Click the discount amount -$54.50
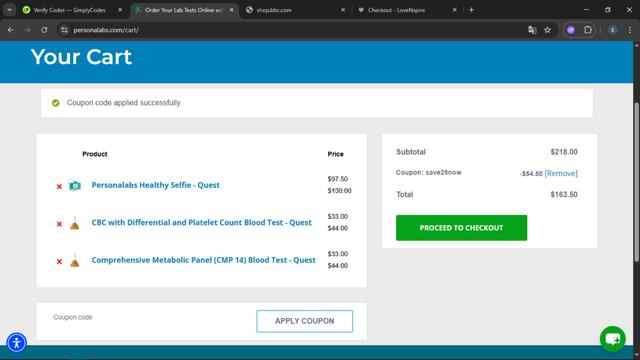 point(531,174)
